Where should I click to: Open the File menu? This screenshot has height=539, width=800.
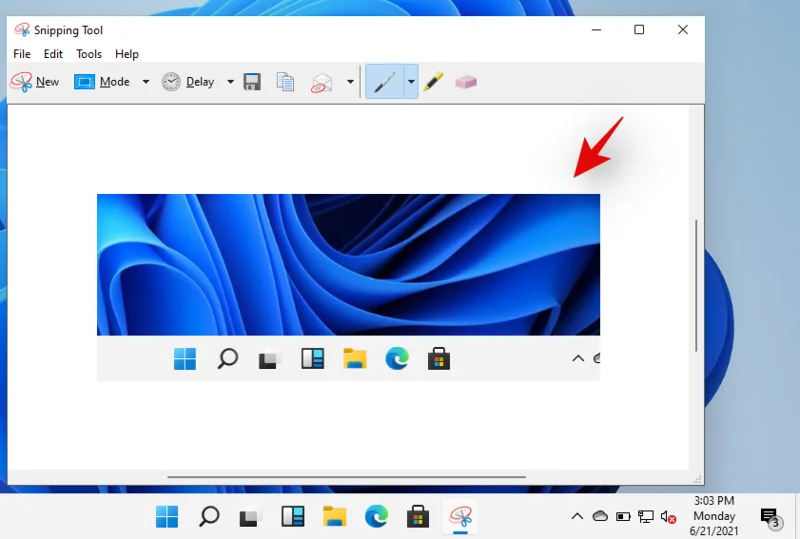pyautogui.click(x=22, y=54)
